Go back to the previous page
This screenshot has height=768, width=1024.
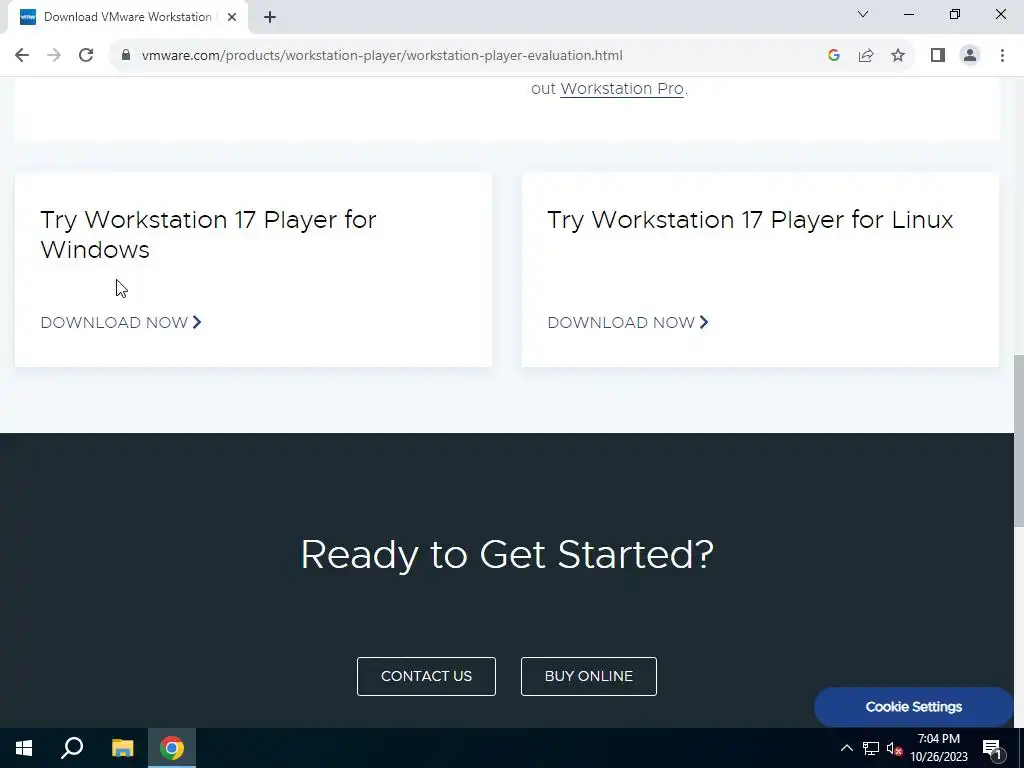pos(22,56)
